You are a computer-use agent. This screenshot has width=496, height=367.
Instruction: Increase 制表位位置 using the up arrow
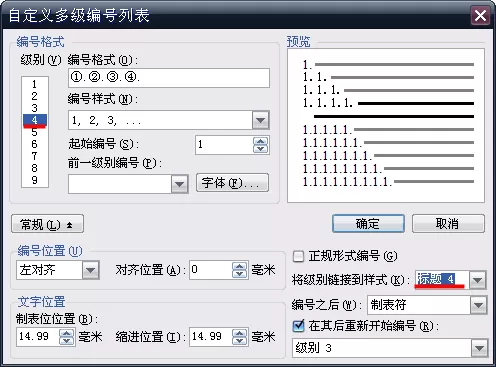click(67, 333)
